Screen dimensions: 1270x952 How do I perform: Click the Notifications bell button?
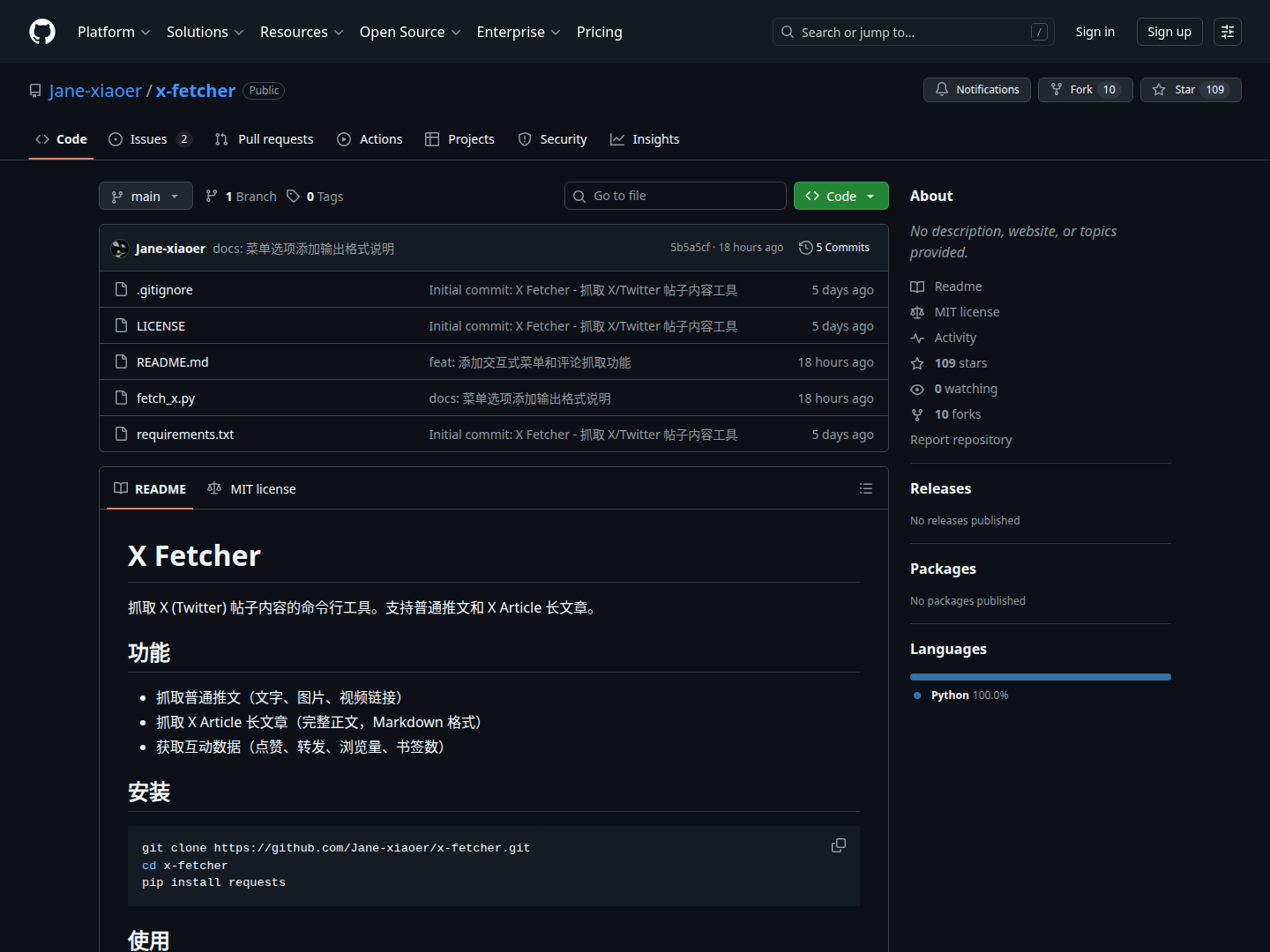tap(976, 90)
